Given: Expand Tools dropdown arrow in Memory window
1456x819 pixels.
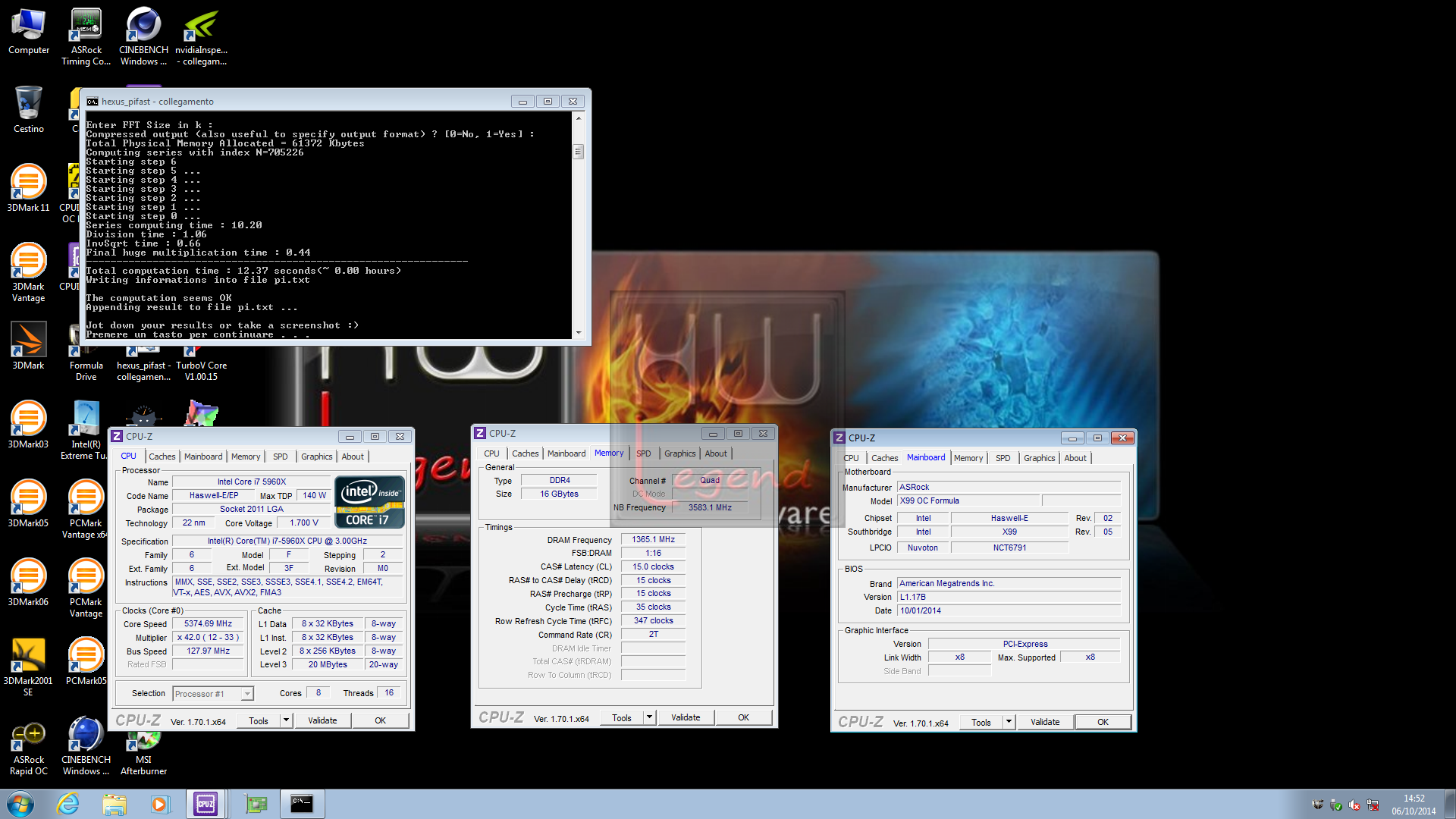Looking at the screenshot, I should [x=649, y=717].
